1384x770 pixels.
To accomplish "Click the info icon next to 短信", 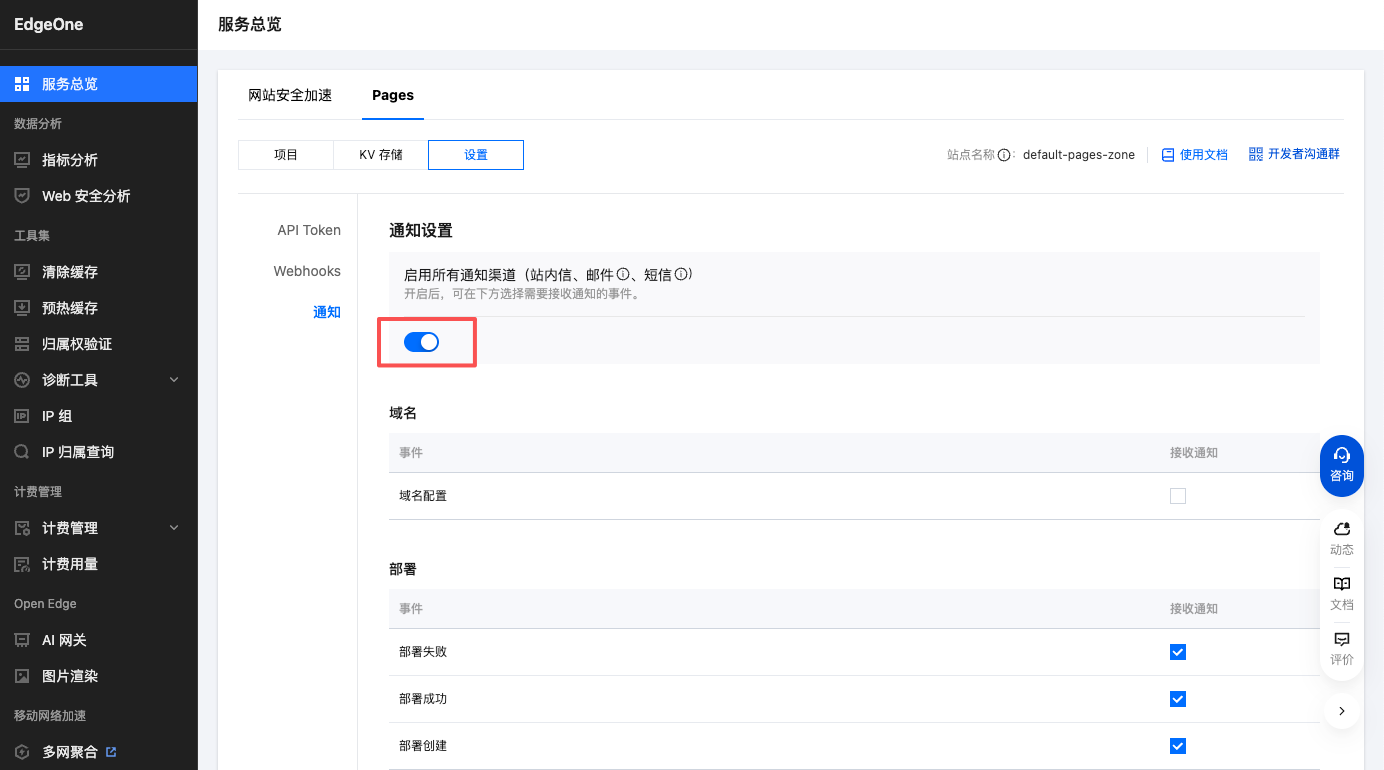I will [x=680, y=274].
